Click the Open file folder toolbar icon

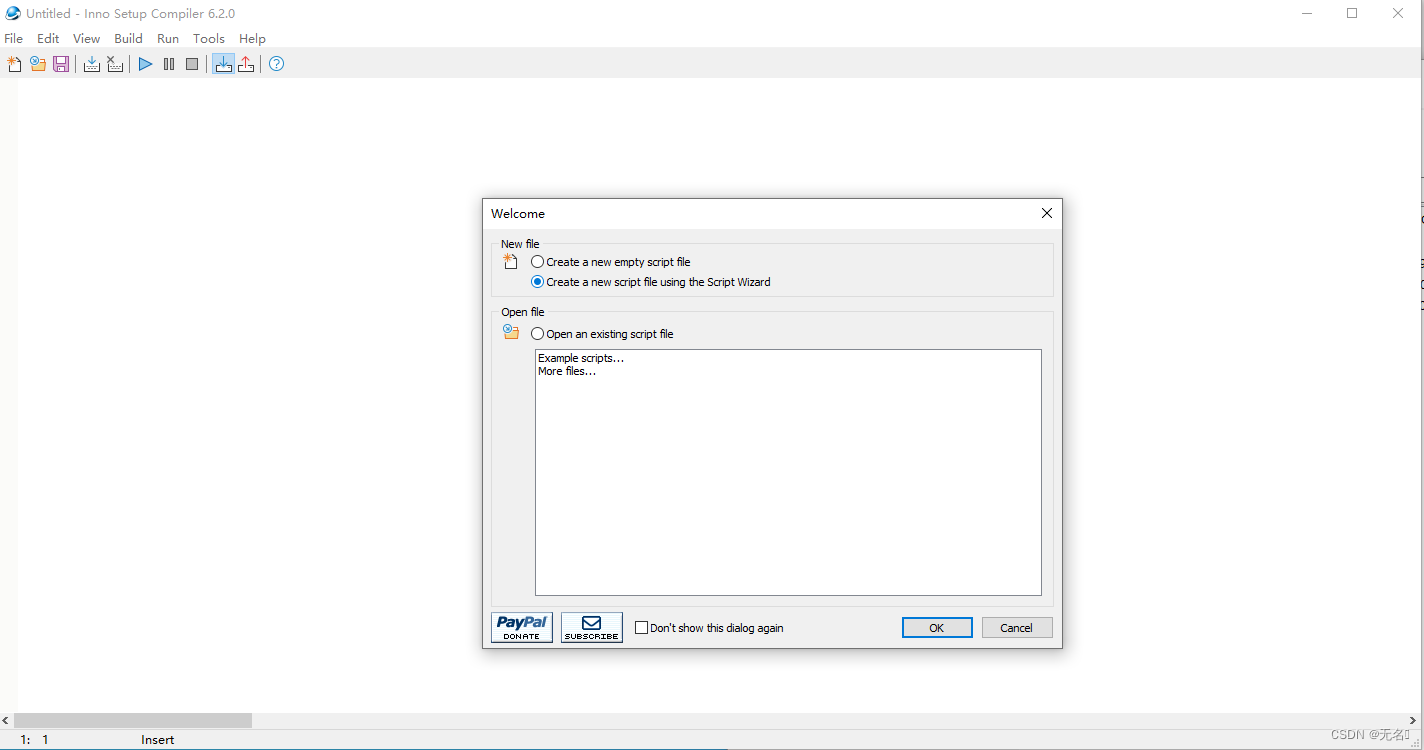[38, 64]
